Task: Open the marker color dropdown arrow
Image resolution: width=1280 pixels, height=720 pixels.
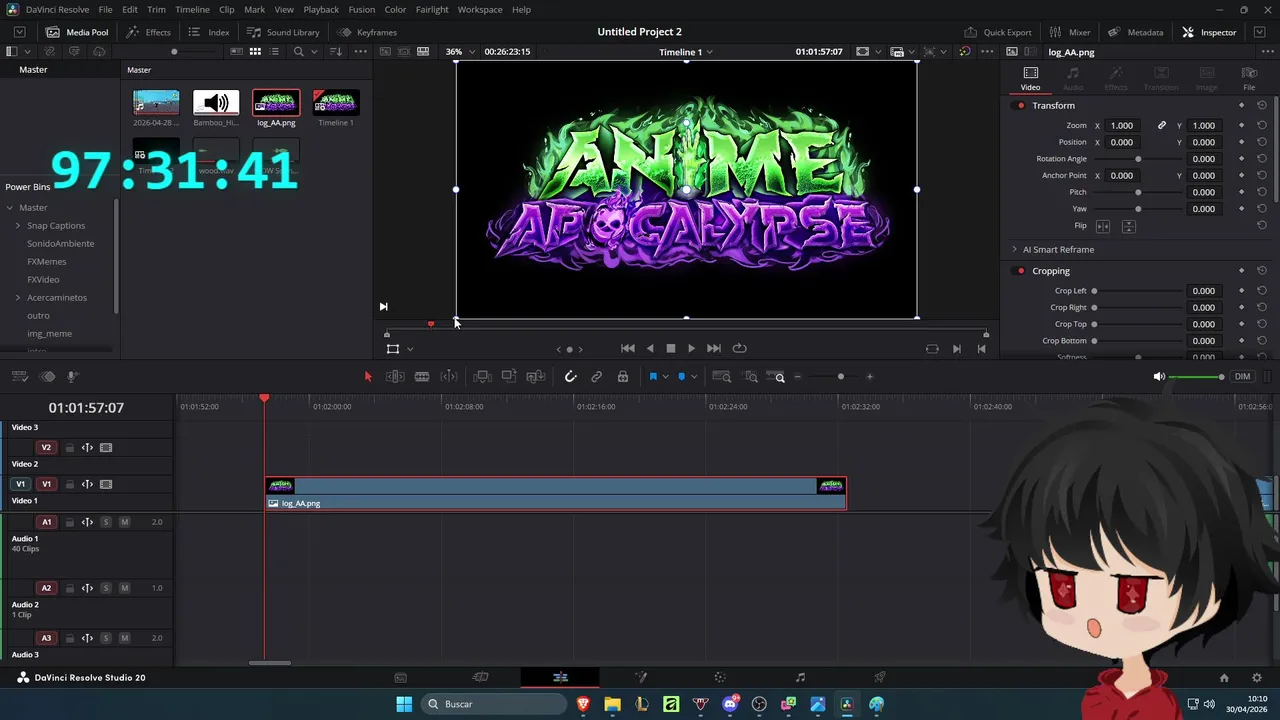Action: (694, 377)
